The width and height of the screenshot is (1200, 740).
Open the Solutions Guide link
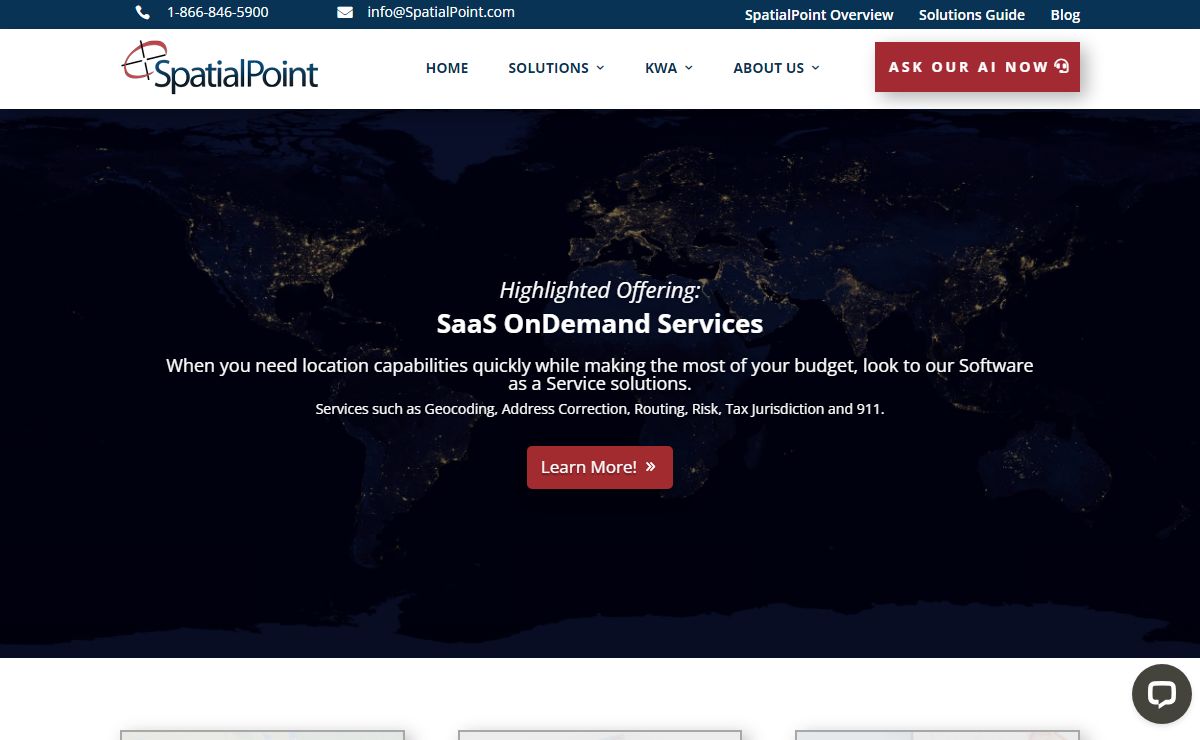[972, 15]
